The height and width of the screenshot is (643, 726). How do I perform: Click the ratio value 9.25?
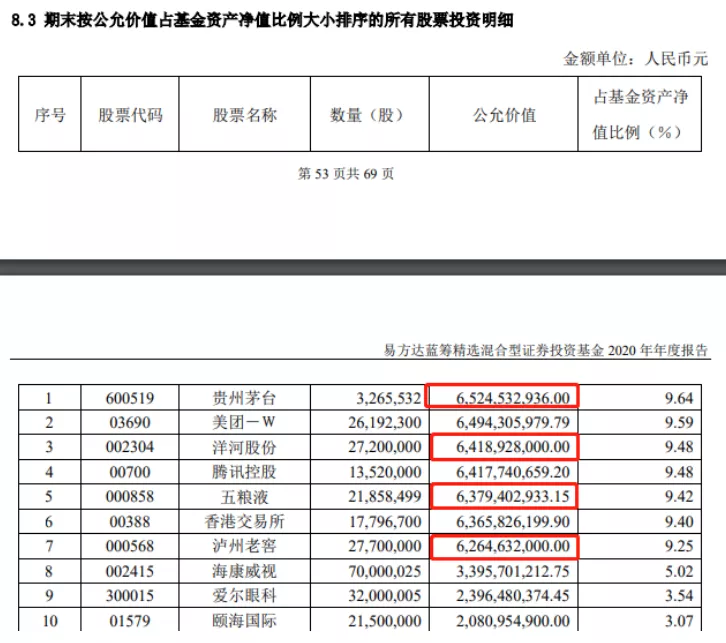coord(679,546)
